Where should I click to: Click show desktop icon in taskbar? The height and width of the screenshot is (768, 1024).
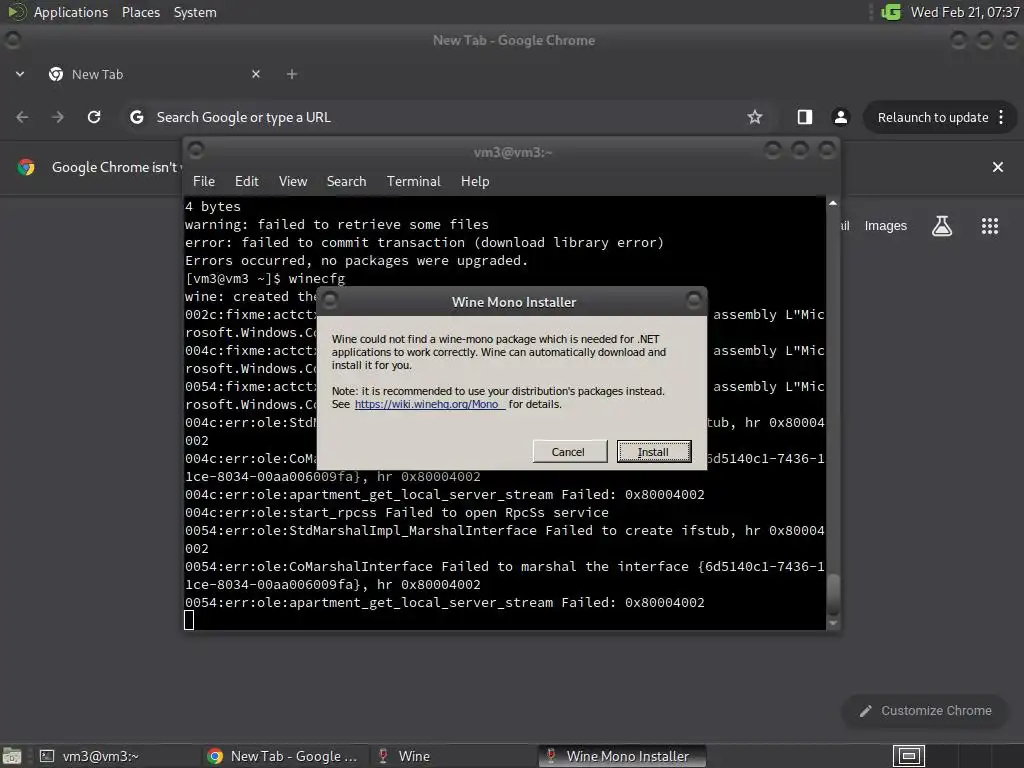coord(12,756)
